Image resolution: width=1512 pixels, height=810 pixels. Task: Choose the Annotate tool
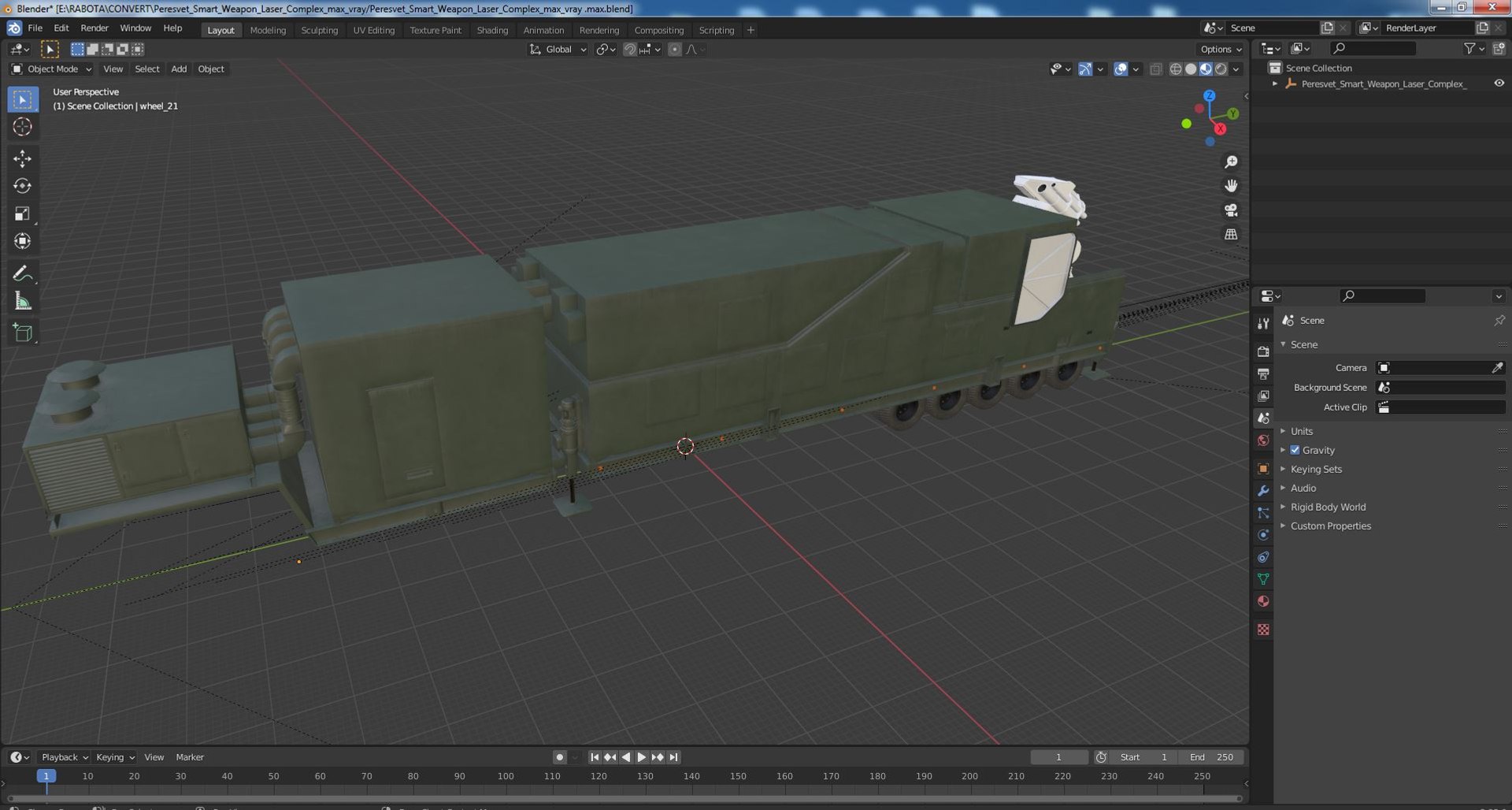pyautogui.click(x=23, y=273)
